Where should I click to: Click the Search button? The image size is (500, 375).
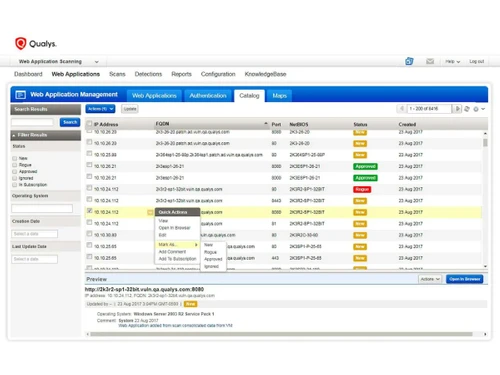pyautogui.click(x=70, y=122)
